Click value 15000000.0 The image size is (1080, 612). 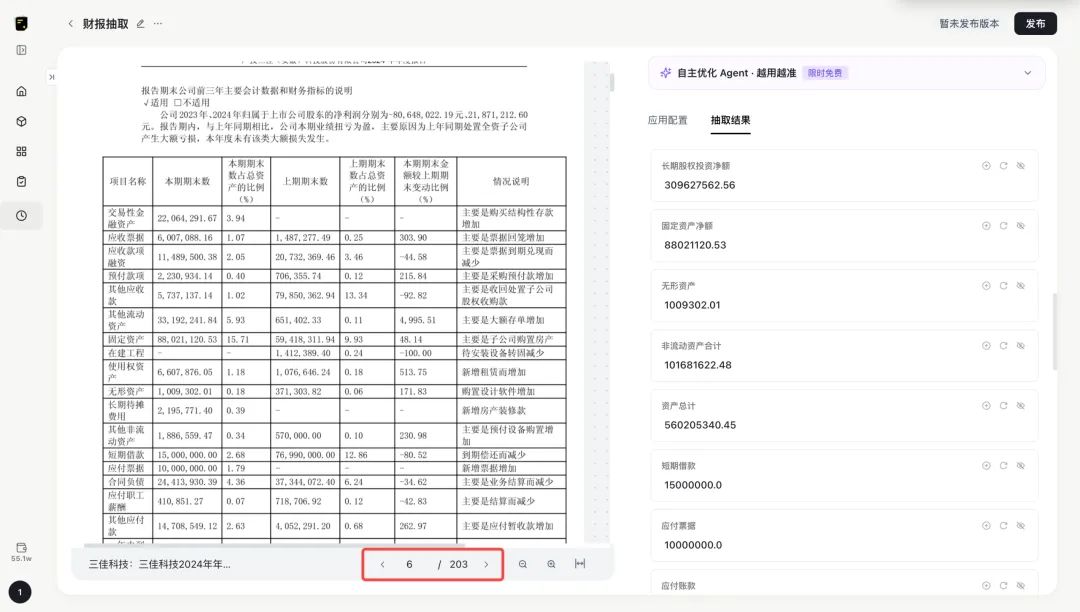(x=693, y=485)
